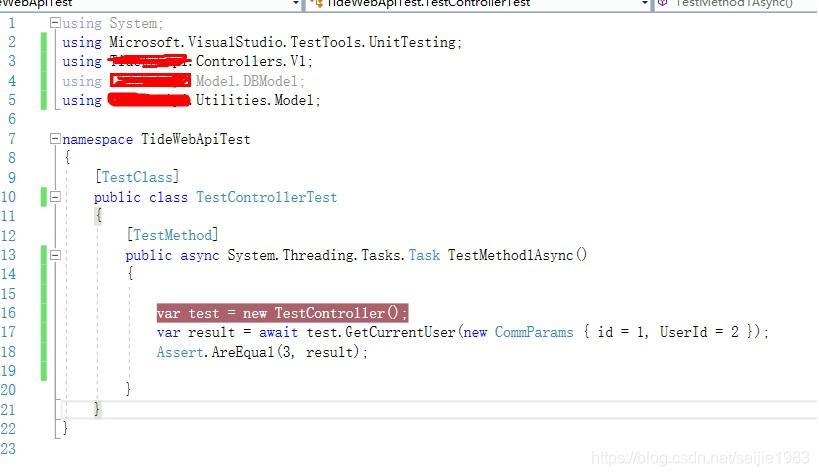Image resolution: width=819 pixels, height=476 pixels.
Task: Click the Task return type on line 13
Action: (424, 255)
